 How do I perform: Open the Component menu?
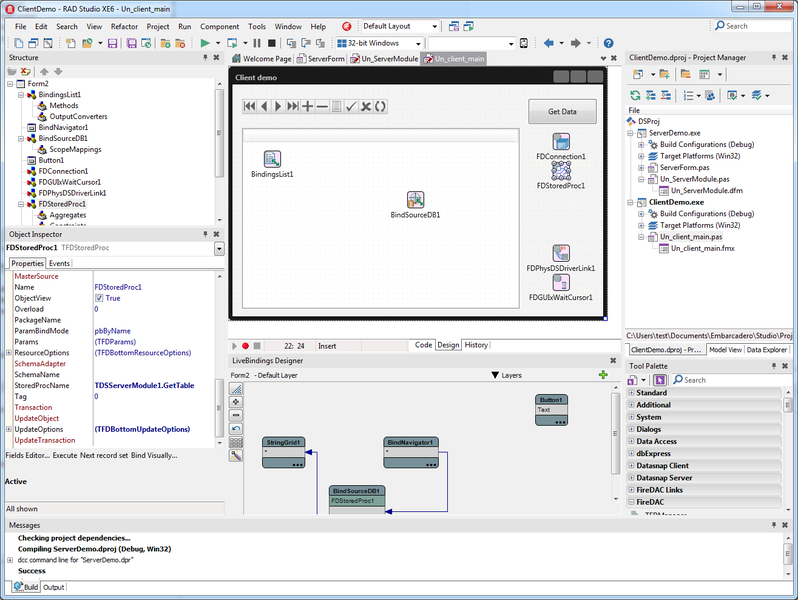(219, 26)
